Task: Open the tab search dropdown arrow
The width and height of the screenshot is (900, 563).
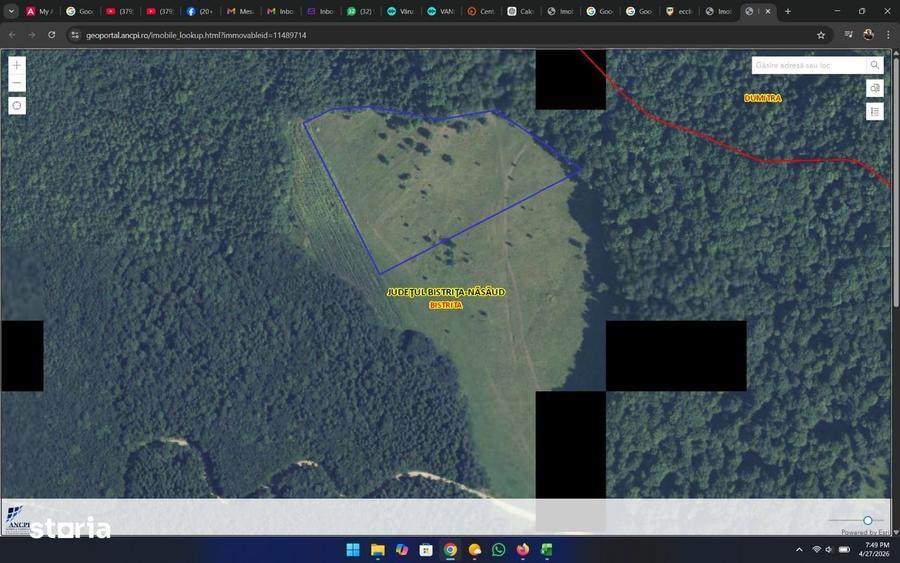Action: pos(11,11)
